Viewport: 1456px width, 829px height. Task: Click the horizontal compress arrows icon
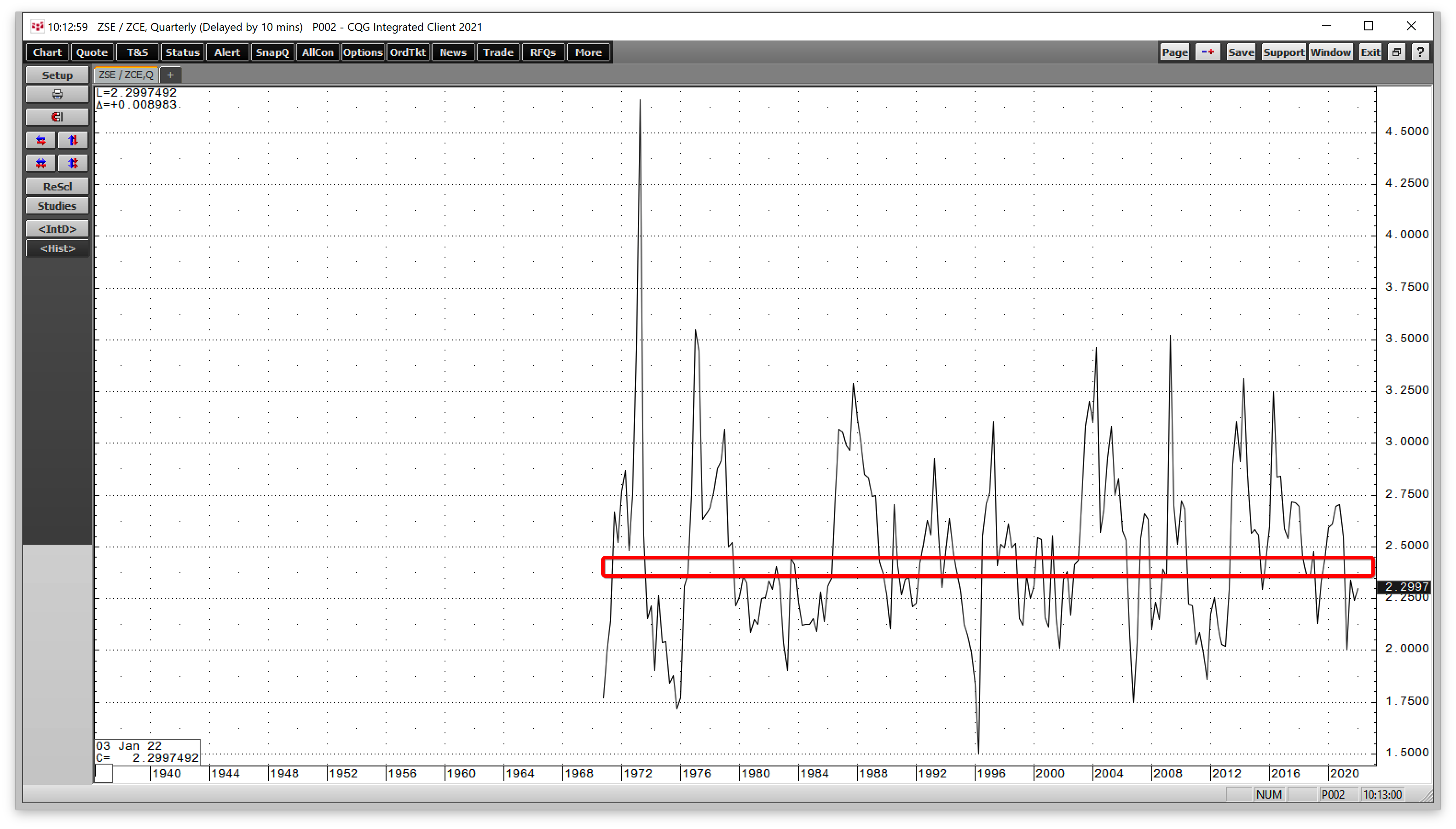tap(41, 163)
